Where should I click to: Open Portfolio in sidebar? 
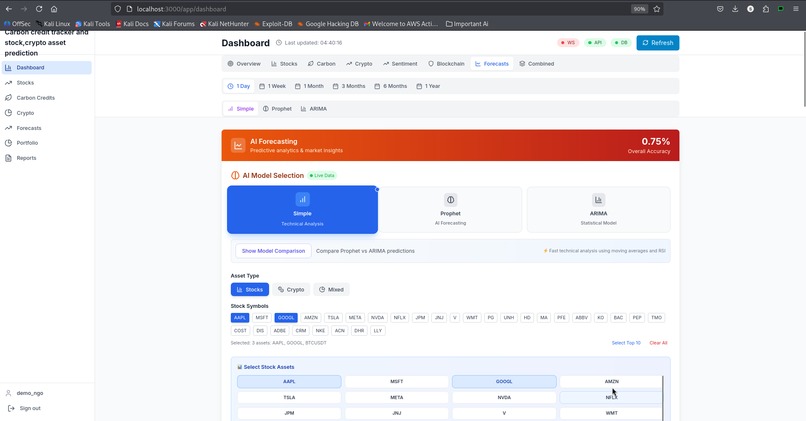click(47, 143)
